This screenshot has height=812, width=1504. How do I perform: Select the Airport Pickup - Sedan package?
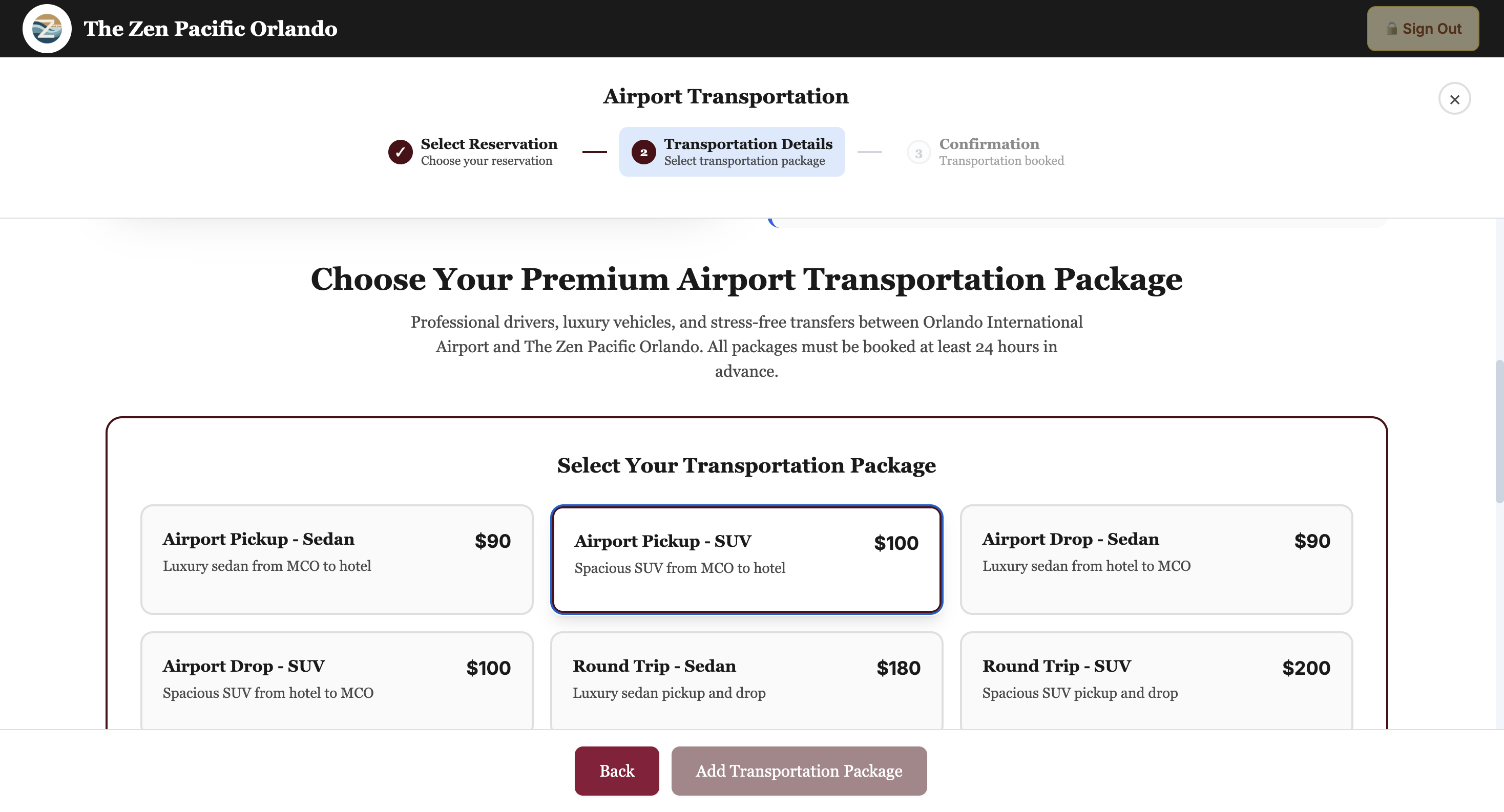[x=337, y=559]
